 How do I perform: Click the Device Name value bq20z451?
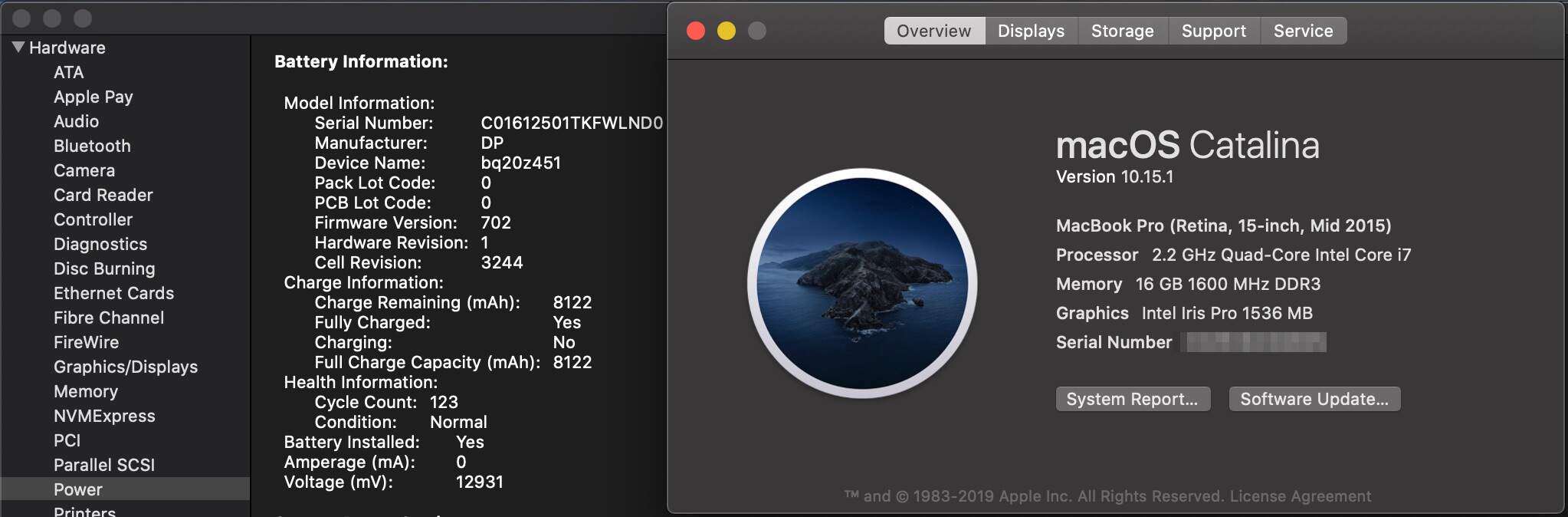pos(520,163)
